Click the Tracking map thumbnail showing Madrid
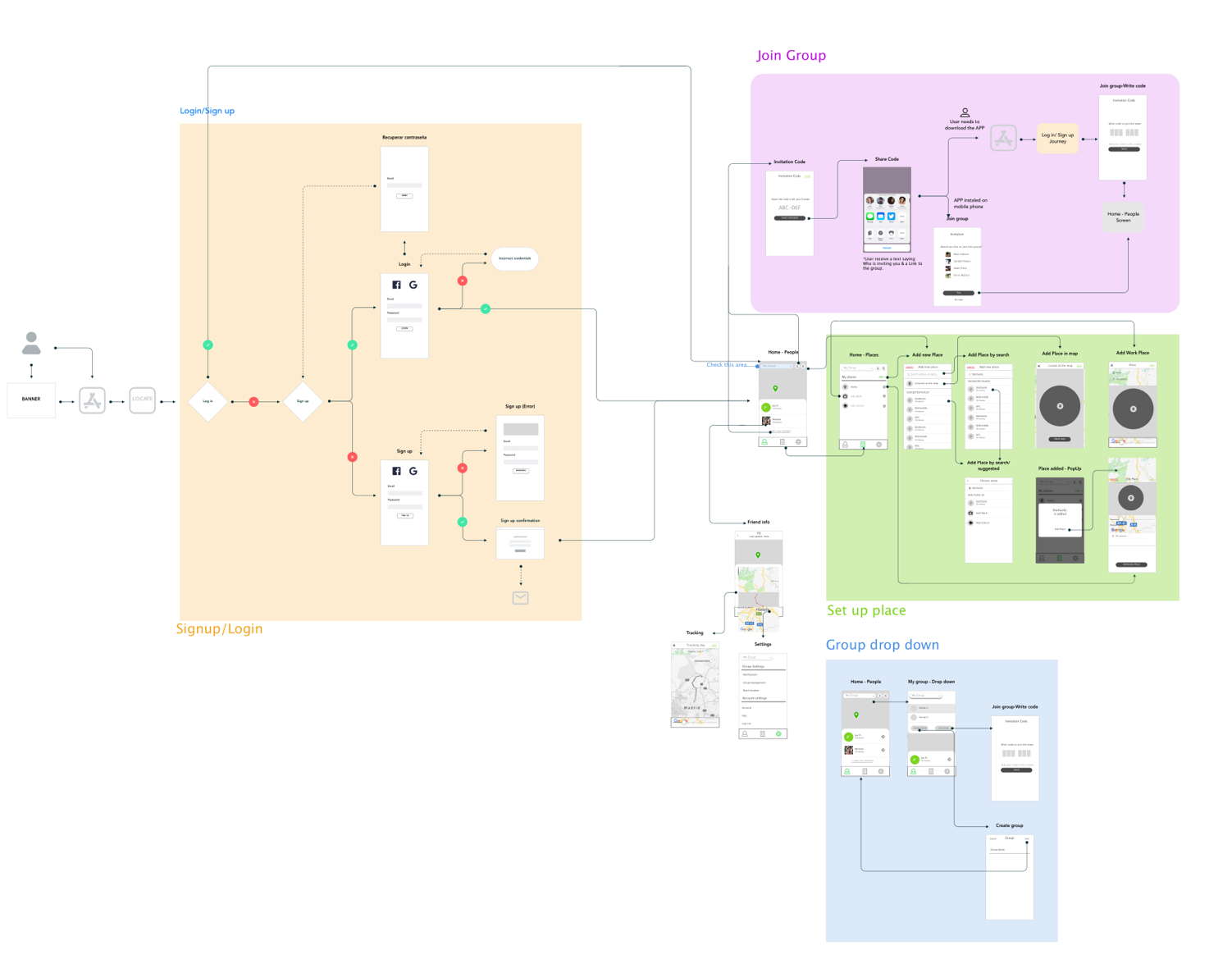The height and width of the screenshot is (959, 1232). point(695,685)
